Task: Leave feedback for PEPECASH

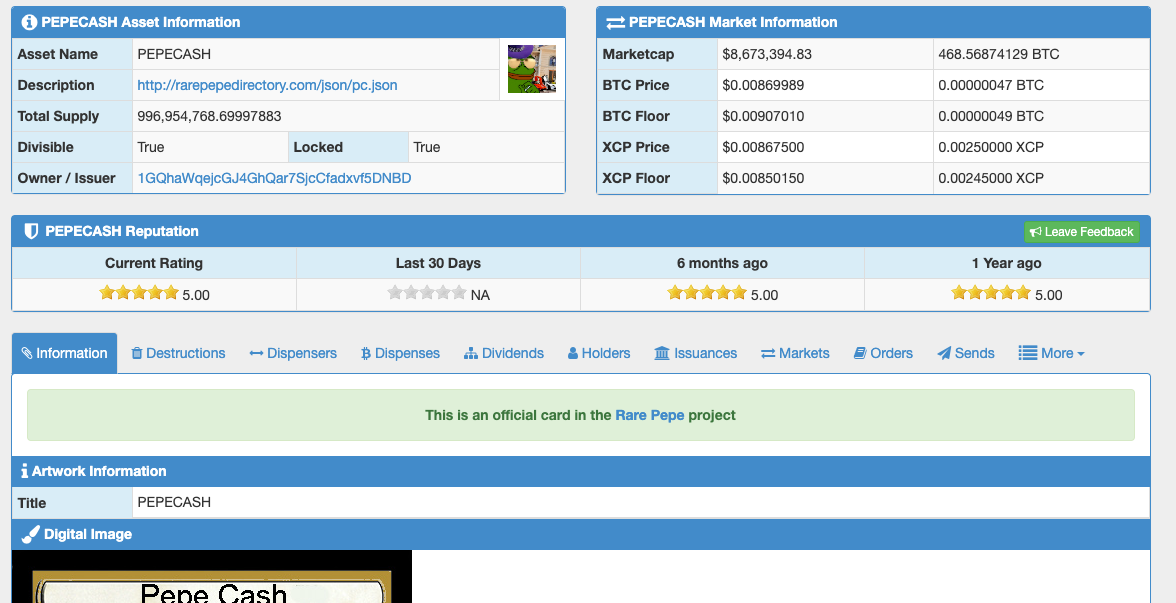Action: click(x=1082, y=232)
